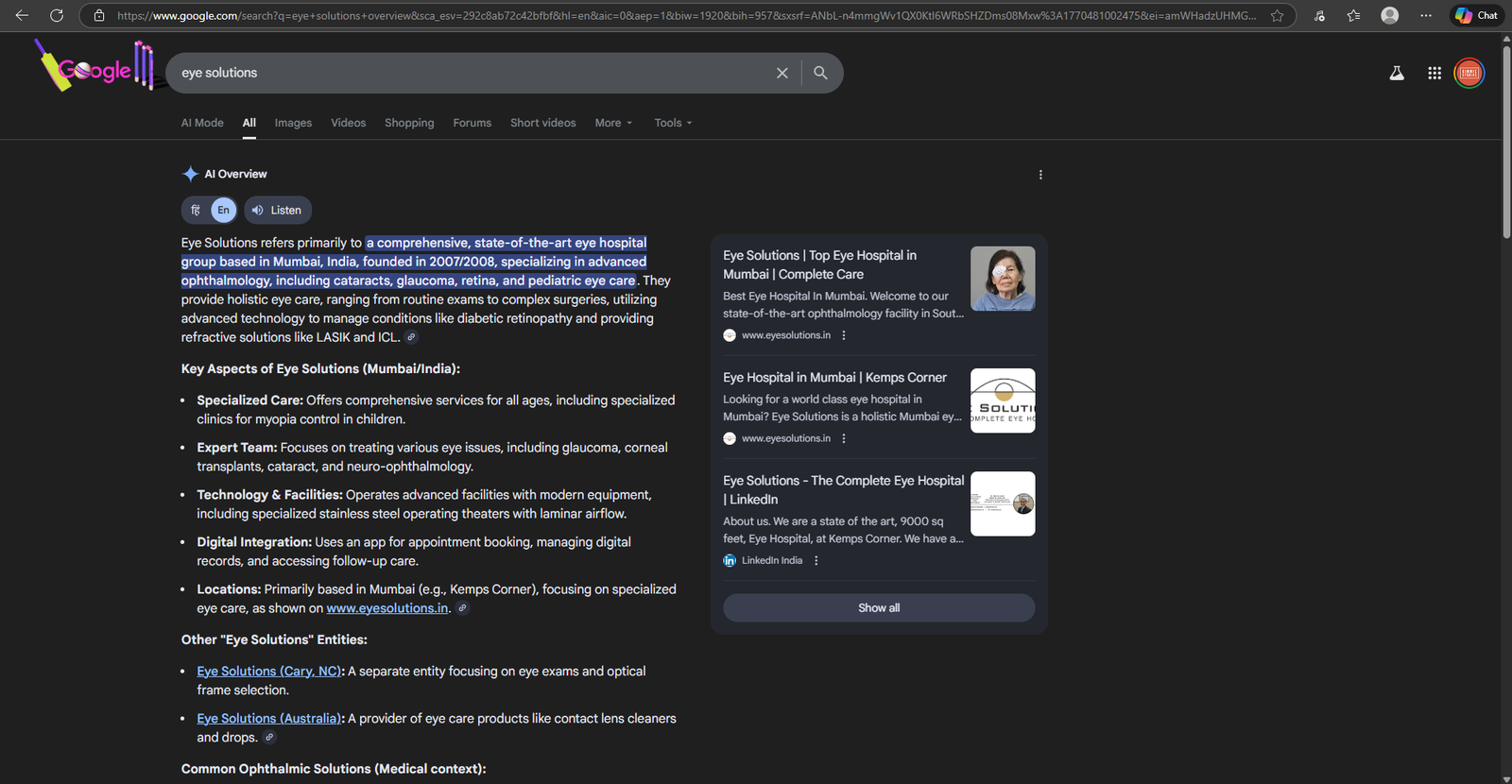Image resolution: width=1512 pixels, height=784 pixels.
Task: Open the browser favorites list icon
Action: click(1353, 15)
